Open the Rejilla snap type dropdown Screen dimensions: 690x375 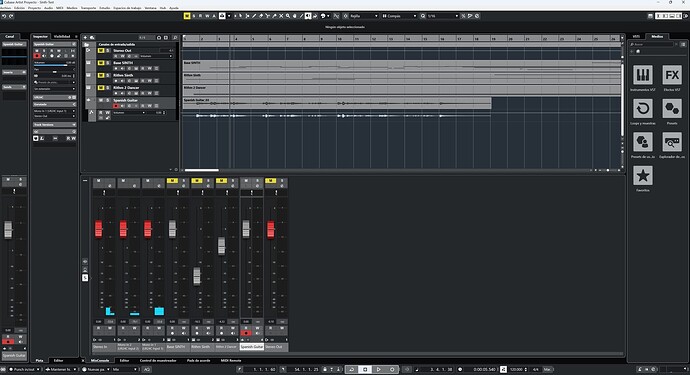tap(364, 16)
